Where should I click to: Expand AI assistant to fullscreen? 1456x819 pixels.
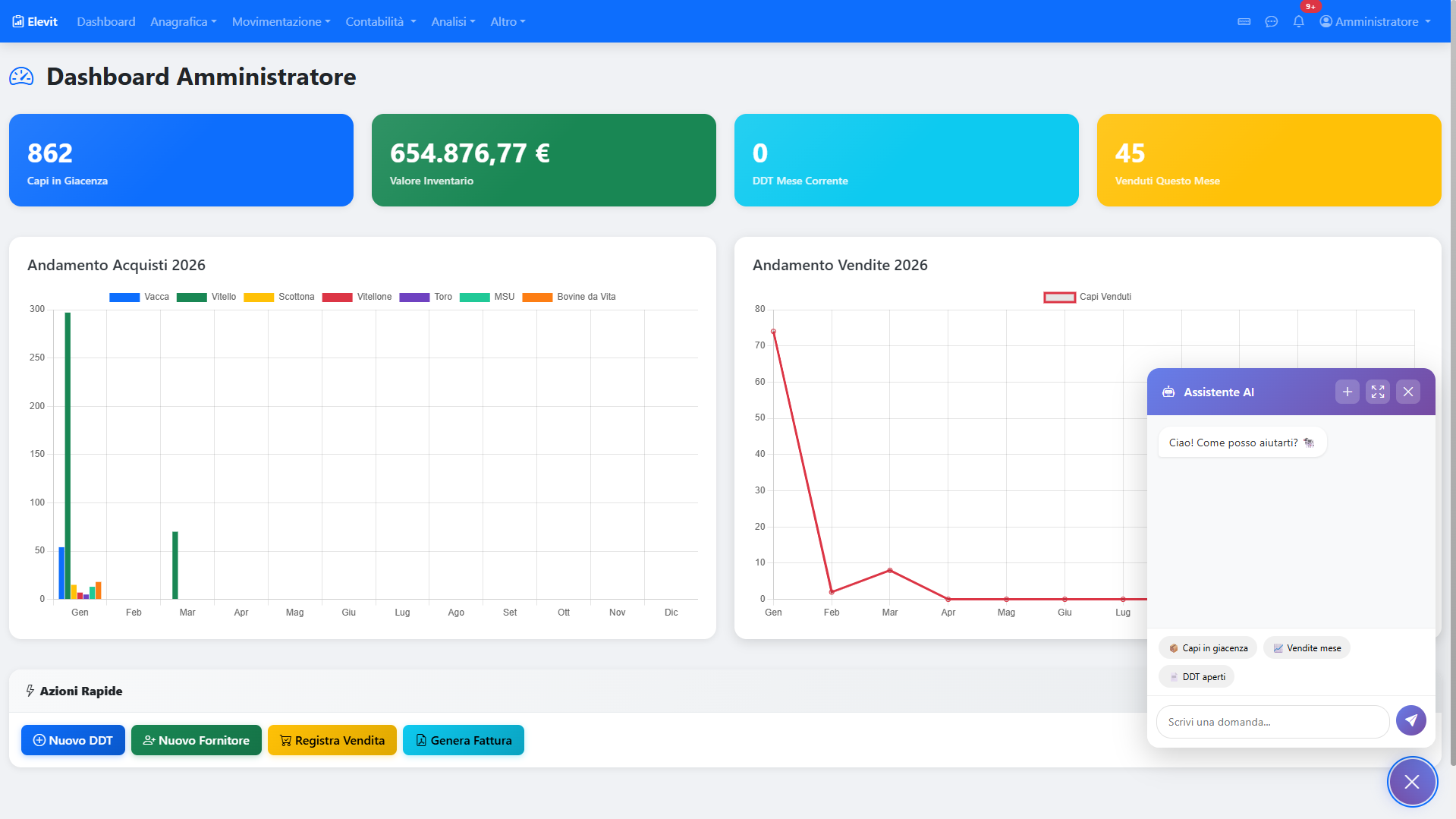click(1378, 392)
